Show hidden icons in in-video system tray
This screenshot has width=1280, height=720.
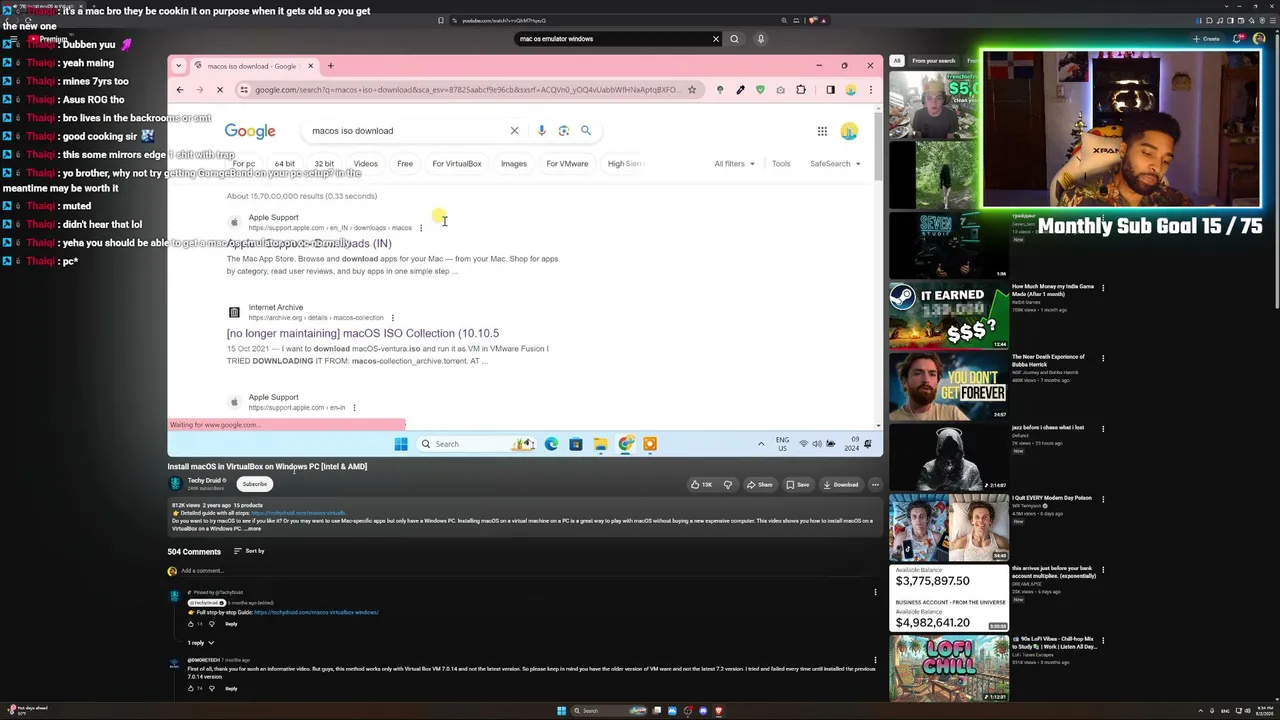(761, 444)
